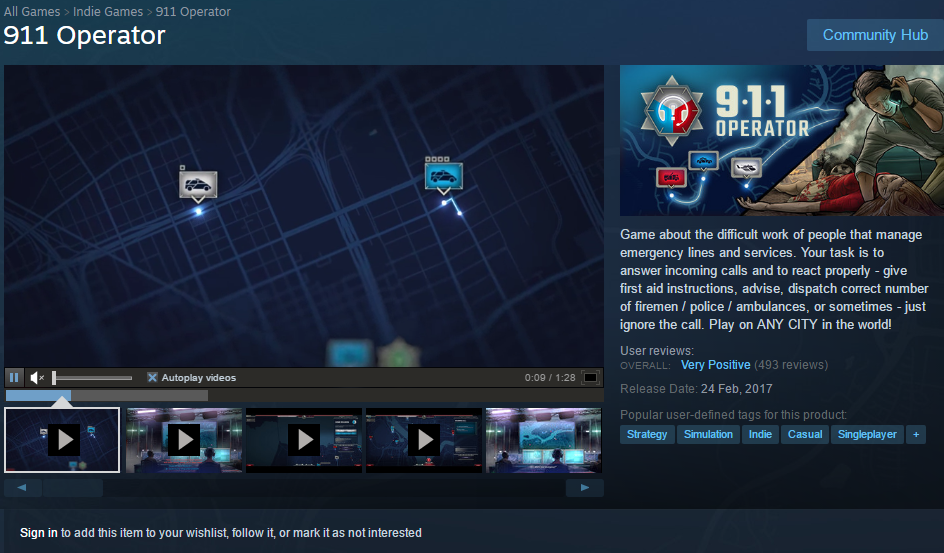
Task: Open the fifth screenshot thumbnail
Action: coord(544,440)
